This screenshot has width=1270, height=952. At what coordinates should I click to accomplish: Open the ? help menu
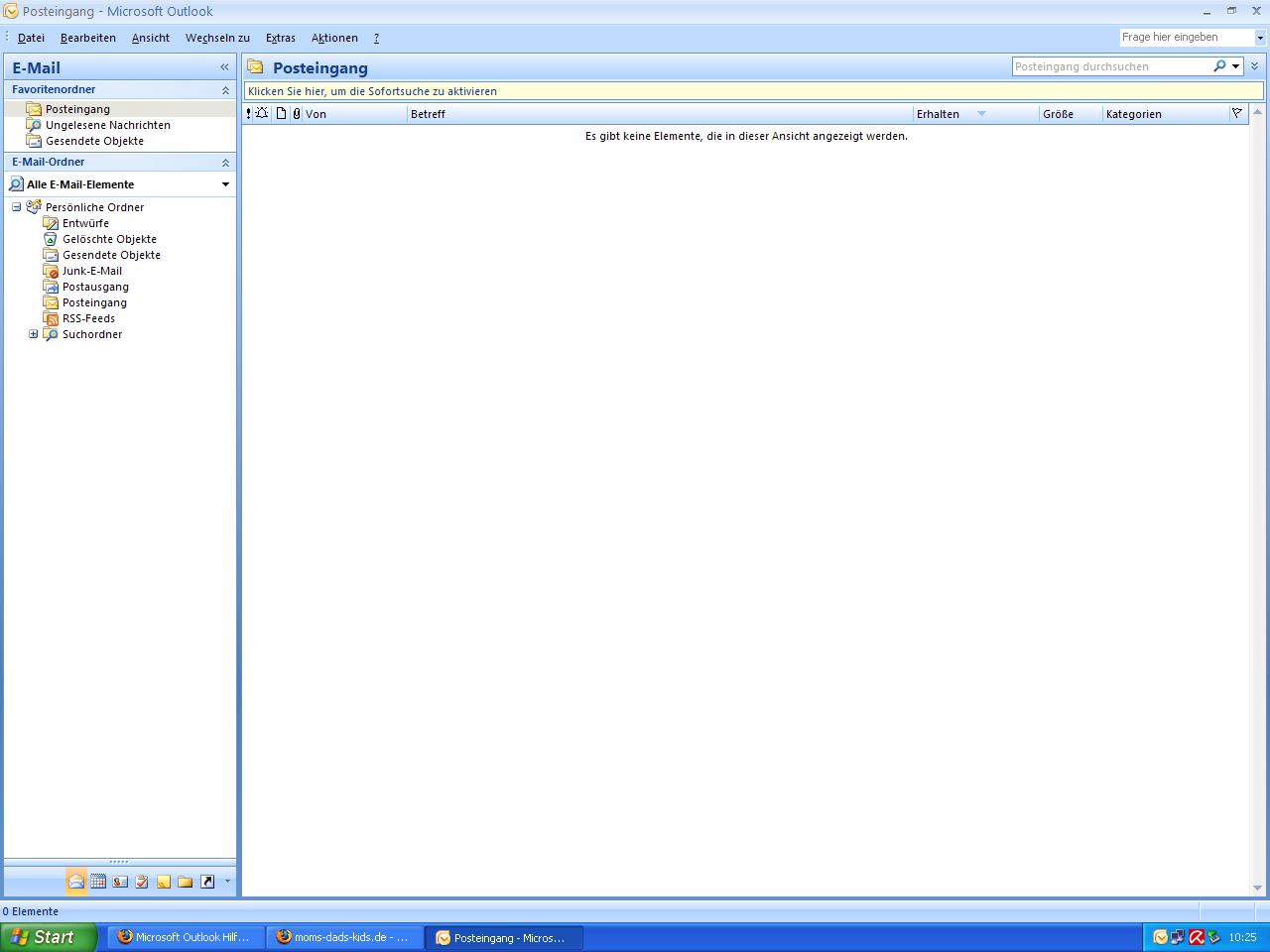pyautogui.click(x=376, y=38)
